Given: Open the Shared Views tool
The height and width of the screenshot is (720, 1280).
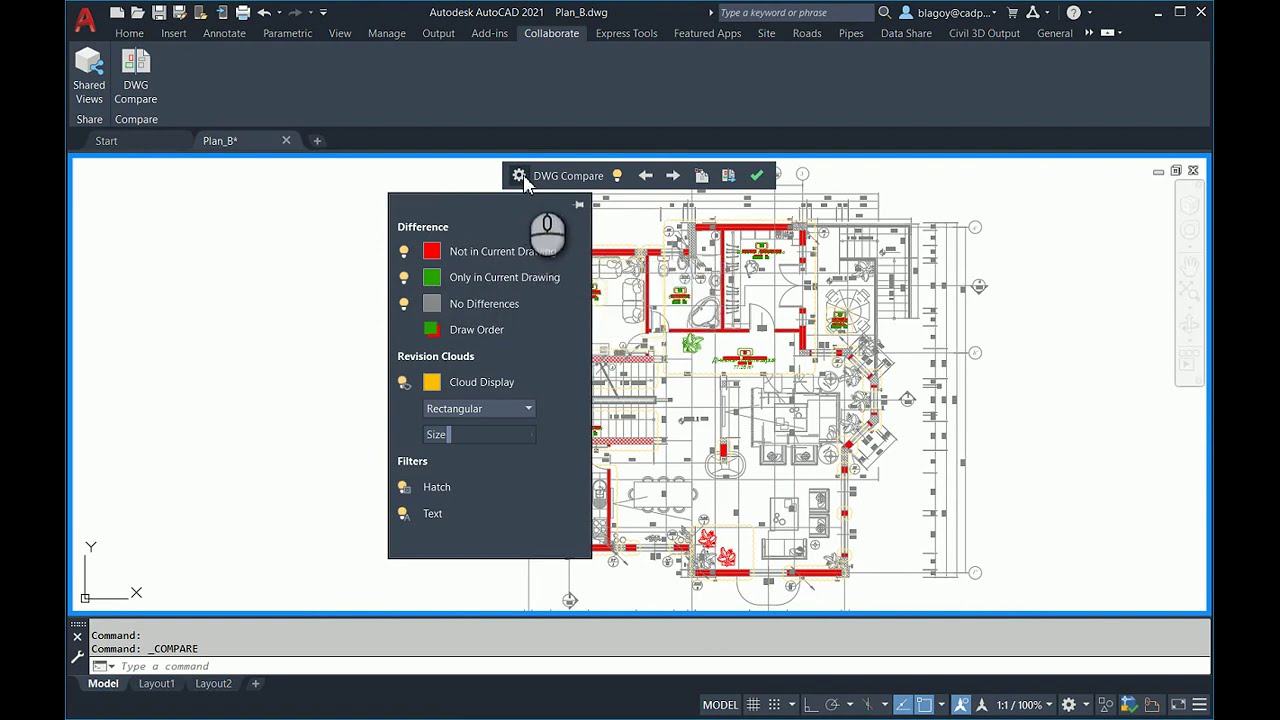Looking at the screenshot, I should point(89,77).
